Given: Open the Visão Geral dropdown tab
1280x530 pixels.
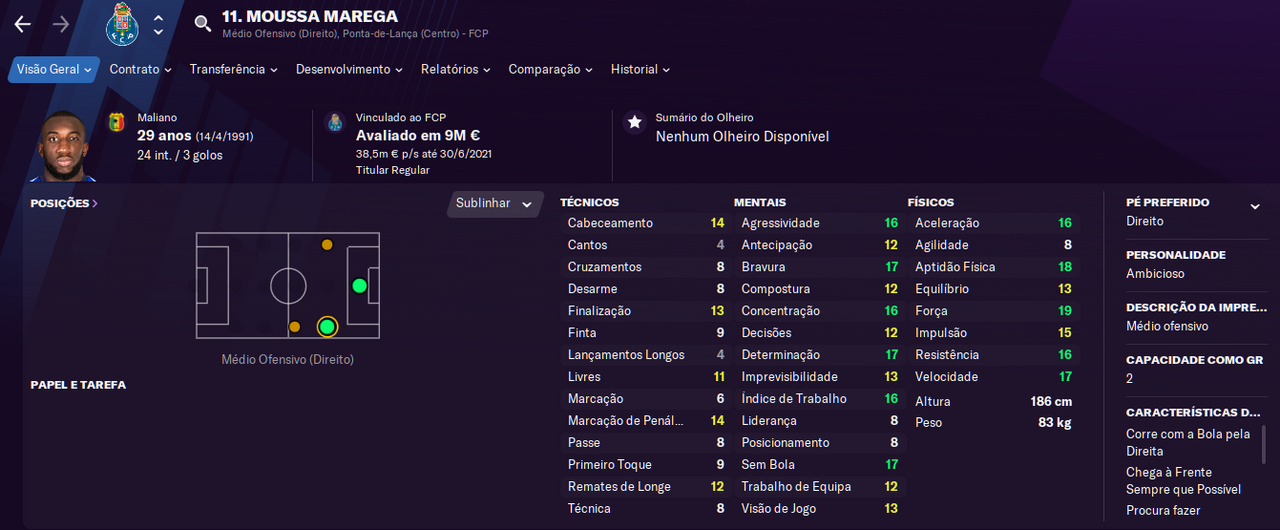Looking at the screenshot, I should [55, 70].
